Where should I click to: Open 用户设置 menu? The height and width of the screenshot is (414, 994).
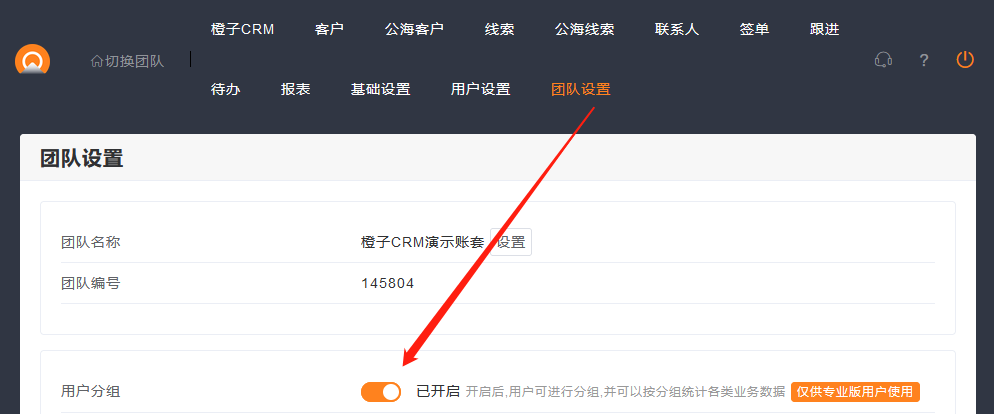[x=480, y=89]
